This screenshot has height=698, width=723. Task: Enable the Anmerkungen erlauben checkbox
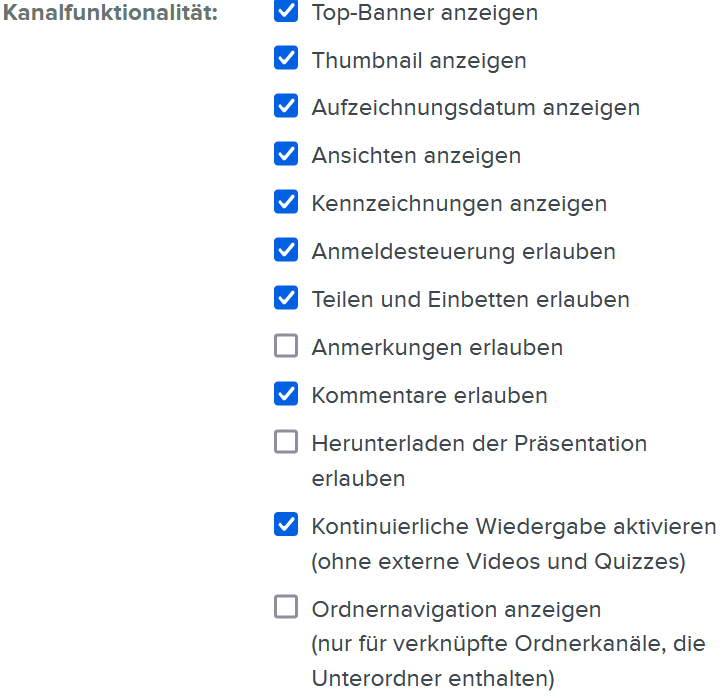point(286,346)
